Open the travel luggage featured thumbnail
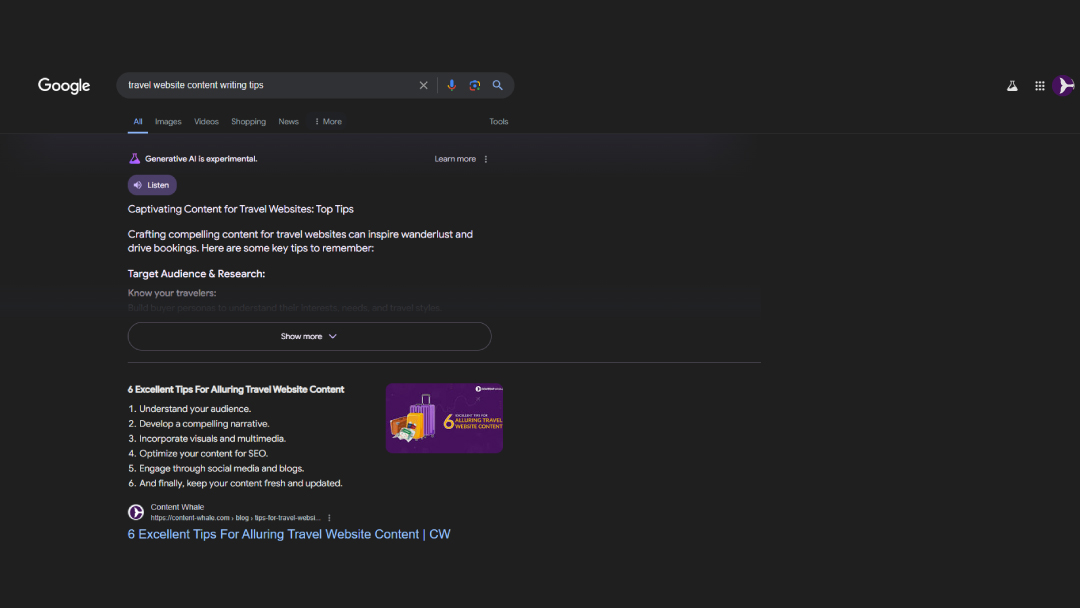Screen dimensions: 1080x608 (444, 418)
